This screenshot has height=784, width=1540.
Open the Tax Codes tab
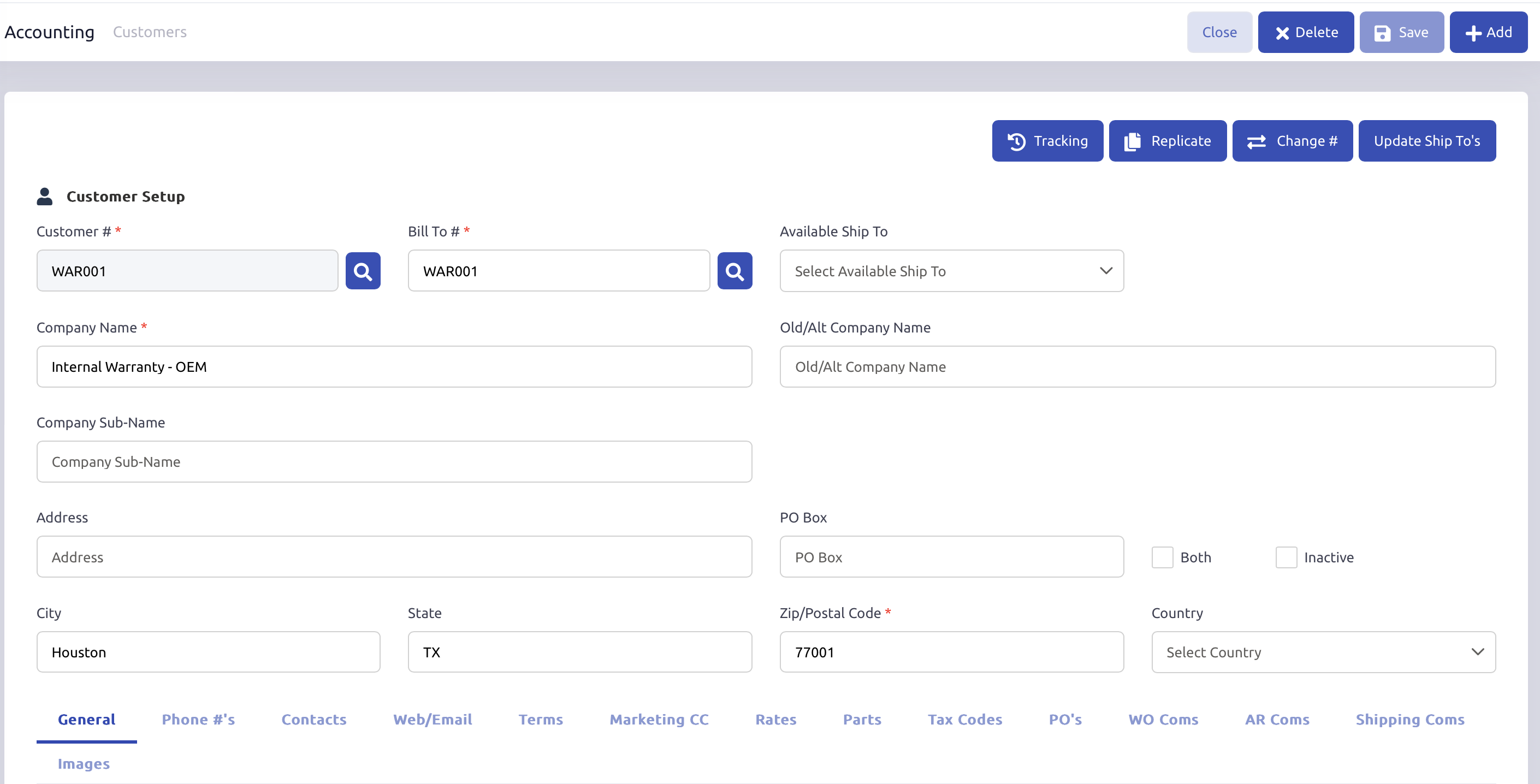964,720
